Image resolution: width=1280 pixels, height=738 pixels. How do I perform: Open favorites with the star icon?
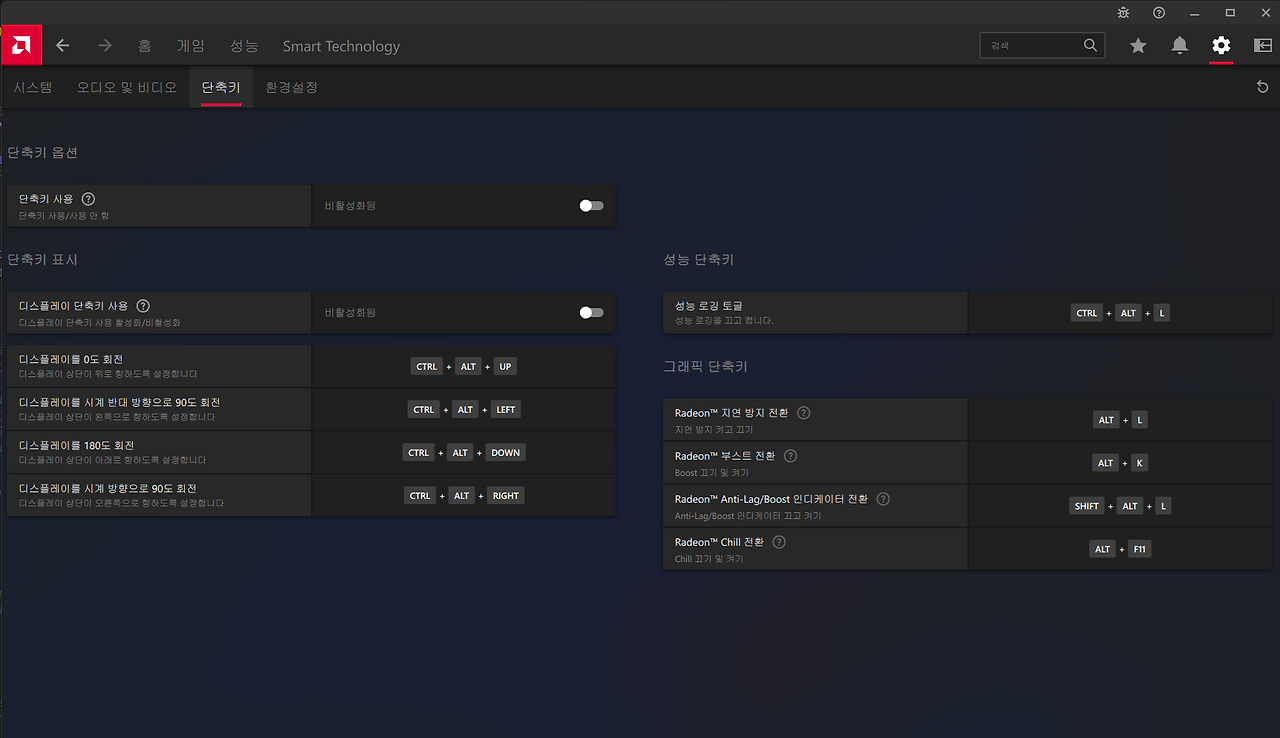[x=1138, y=45]
